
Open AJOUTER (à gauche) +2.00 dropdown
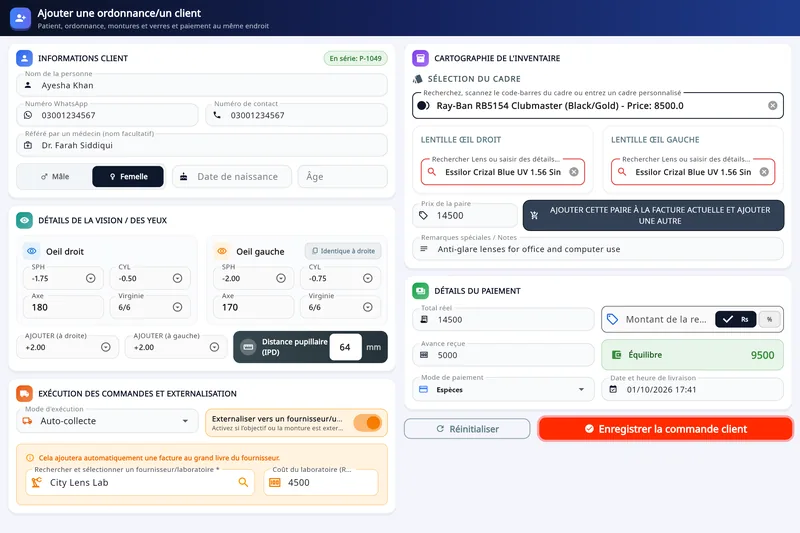coord(214,347)
